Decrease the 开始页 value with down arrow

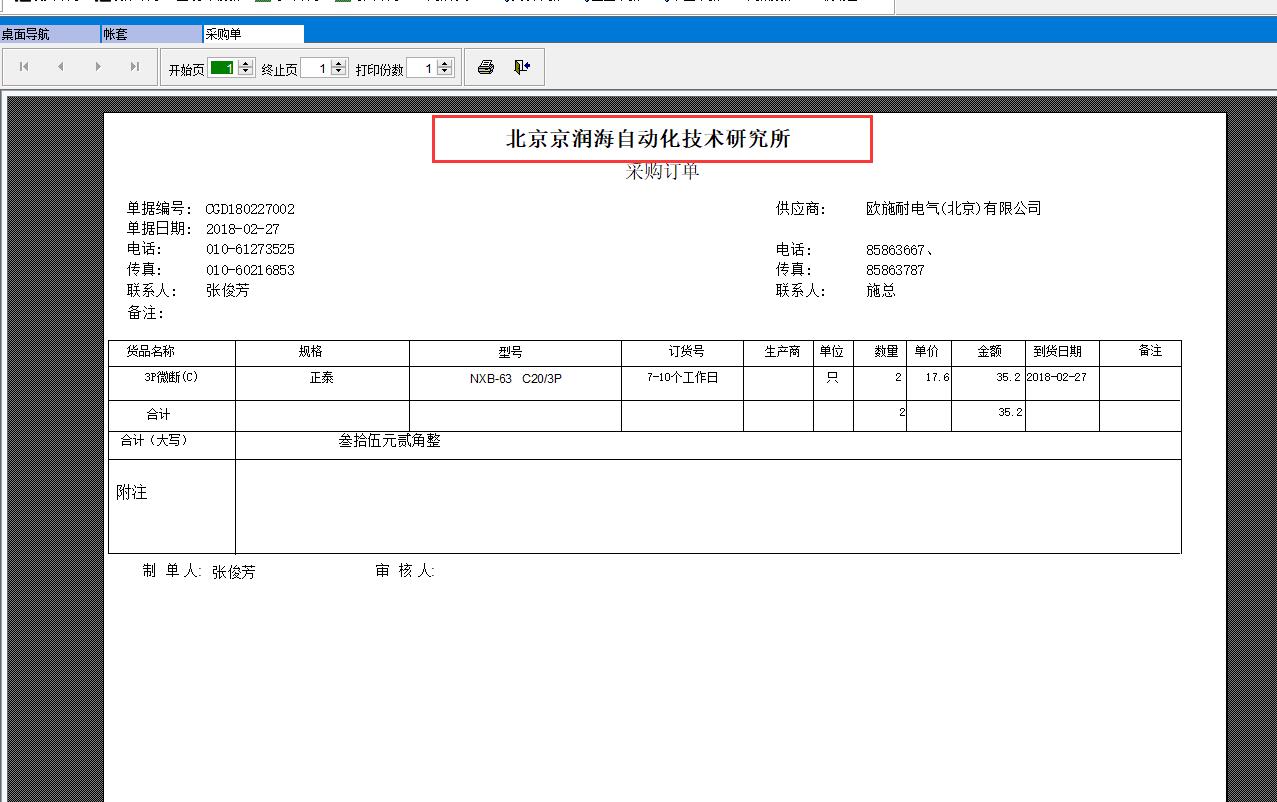(245, 73)
